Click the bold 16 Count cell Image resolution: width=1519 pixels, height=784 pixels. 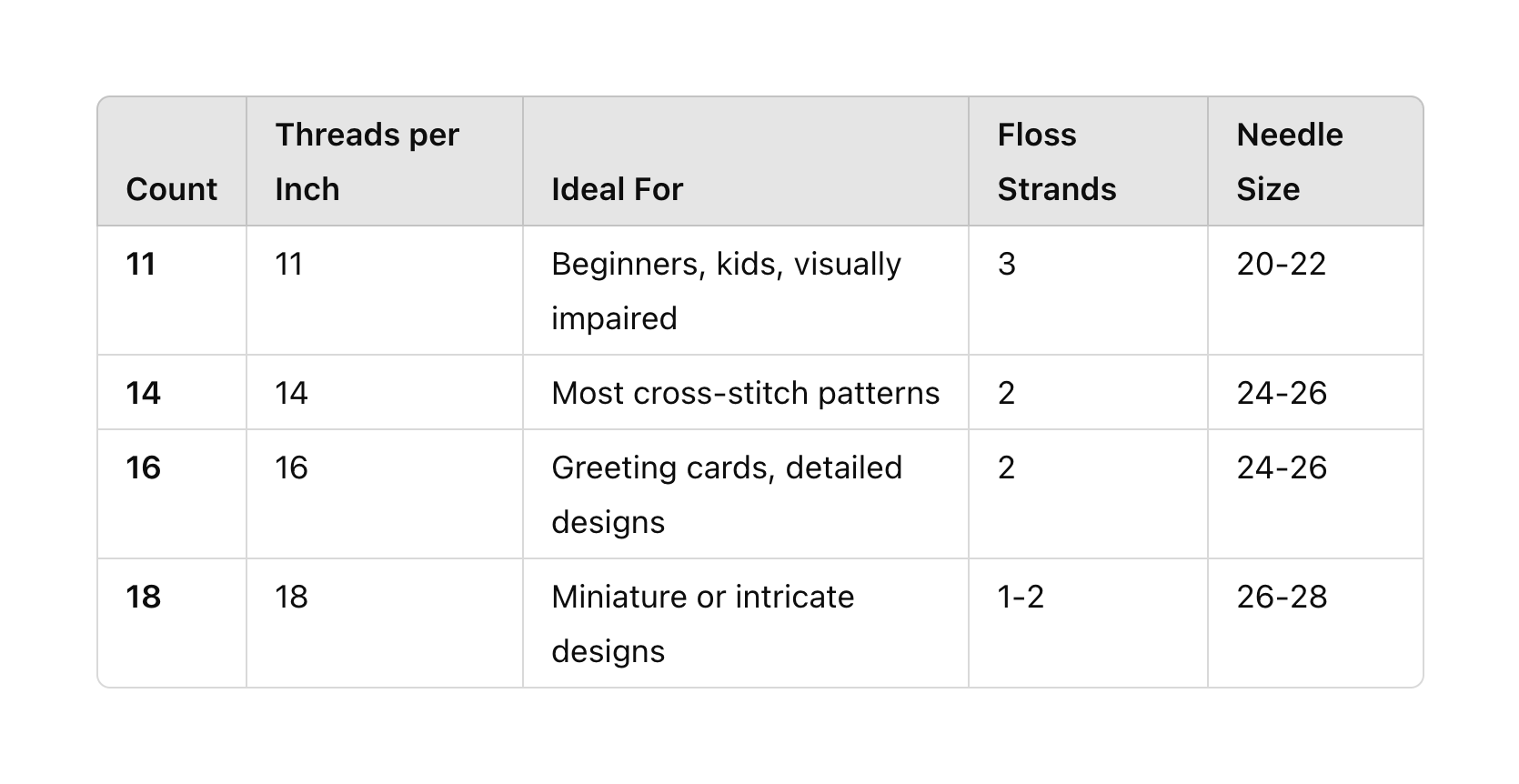144,467
